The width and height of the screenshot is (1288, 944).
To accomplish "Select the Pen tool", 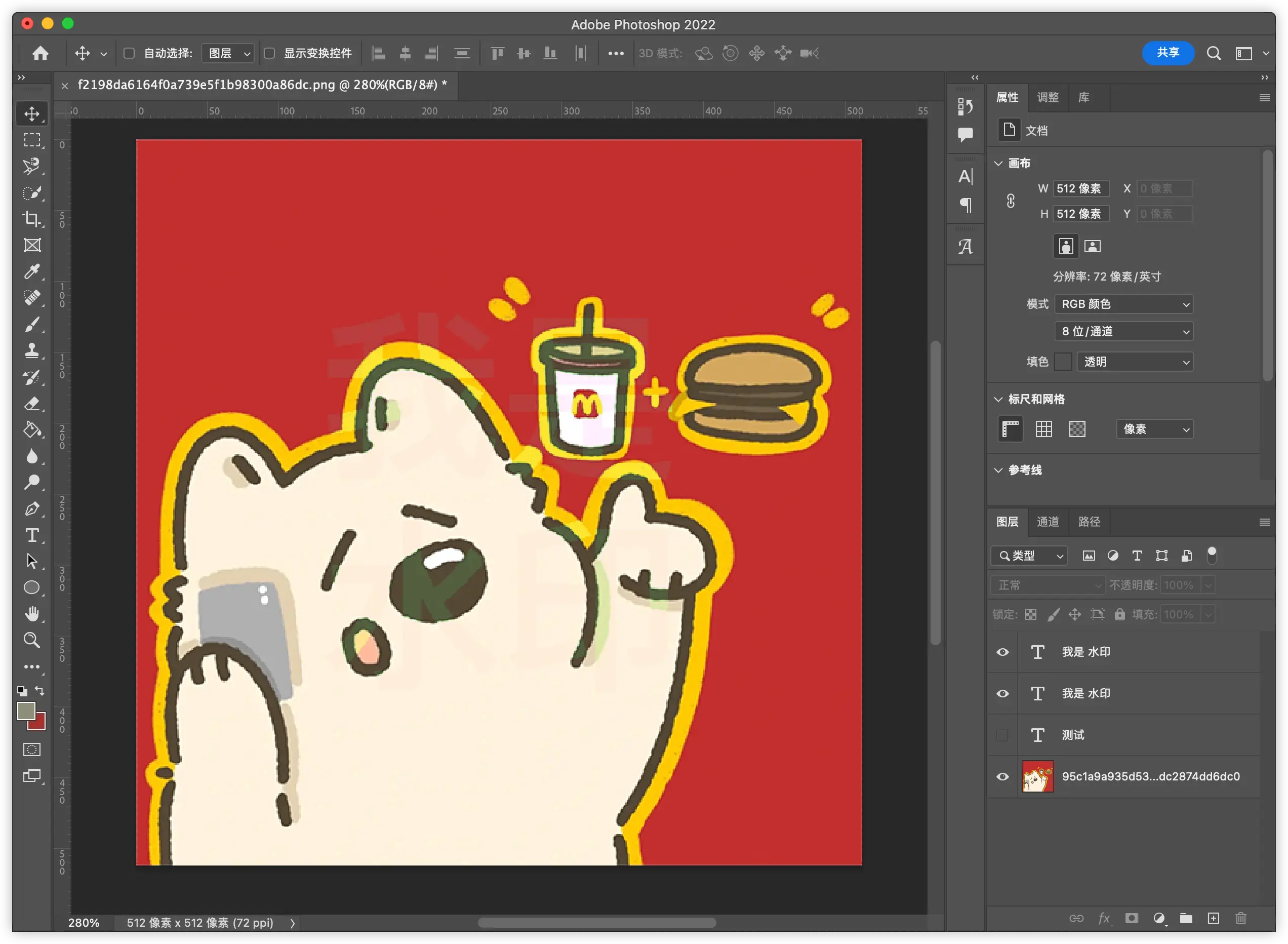I will pos(32,508).
